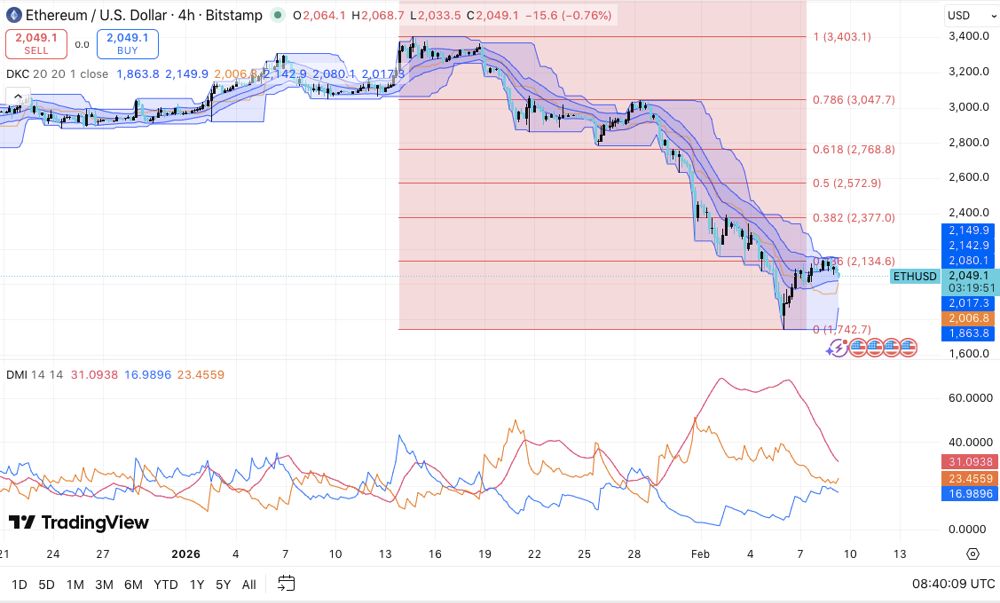
Task: Click the blue 16.9896 DMI axis tag
Action: click(x=969, y=493)
